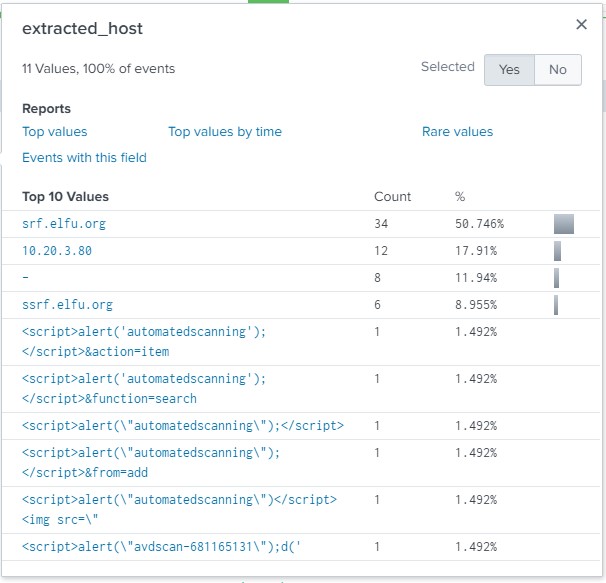This screenshot has width=606, height=583.
Task: Open Top values by time report
Action: coord(225,132)
